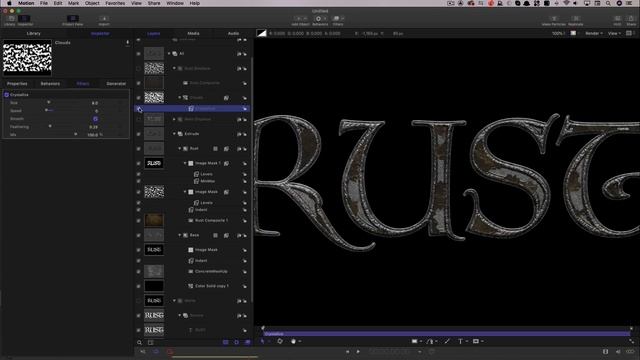Toggle visibility of the Rust layer
This screenshot has width=640, height=360.
coord(138,149)
